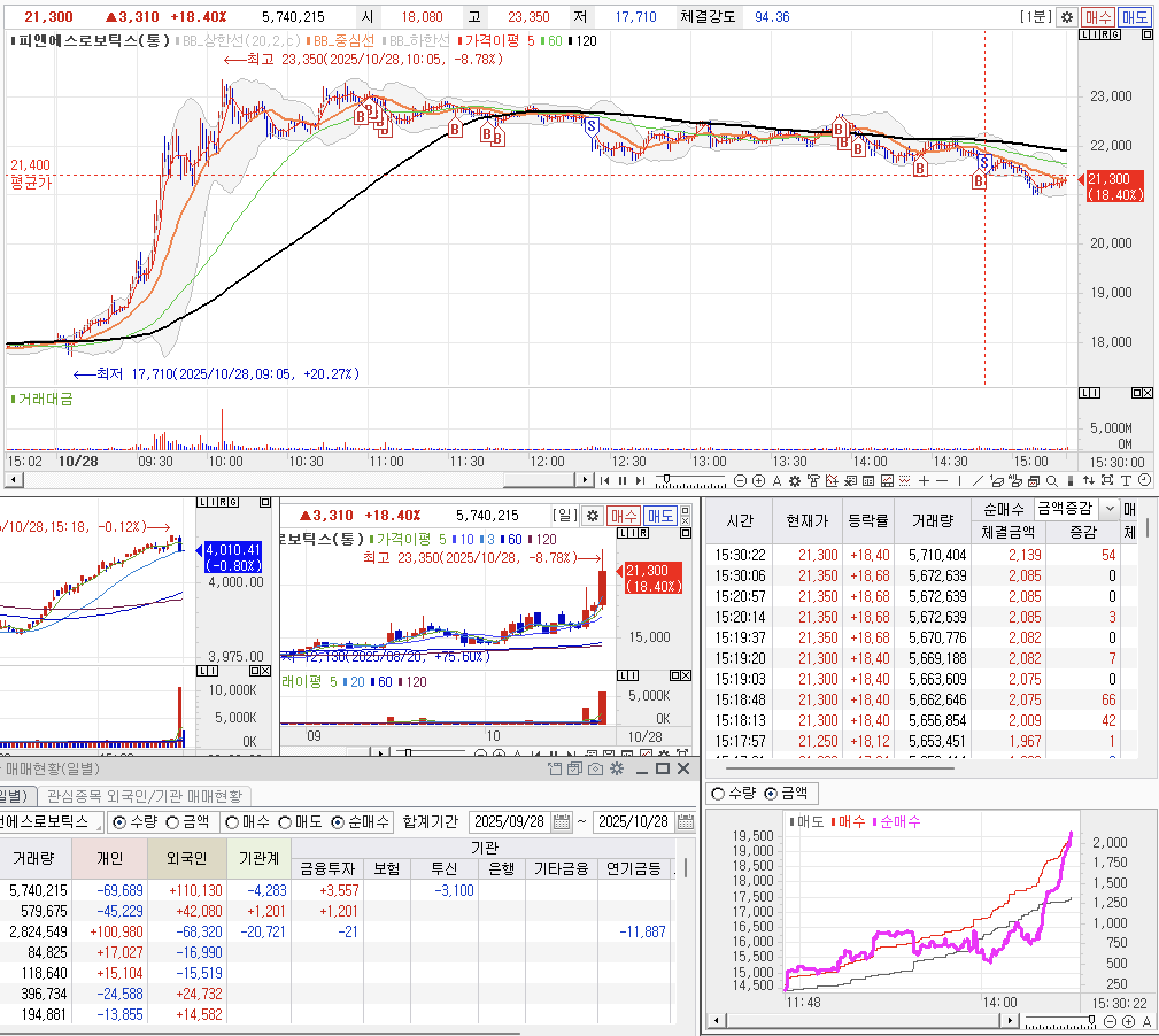Select the 수량 radio above net-buy chart
The image size is (1159, 1036).
(x=718, y=794)
